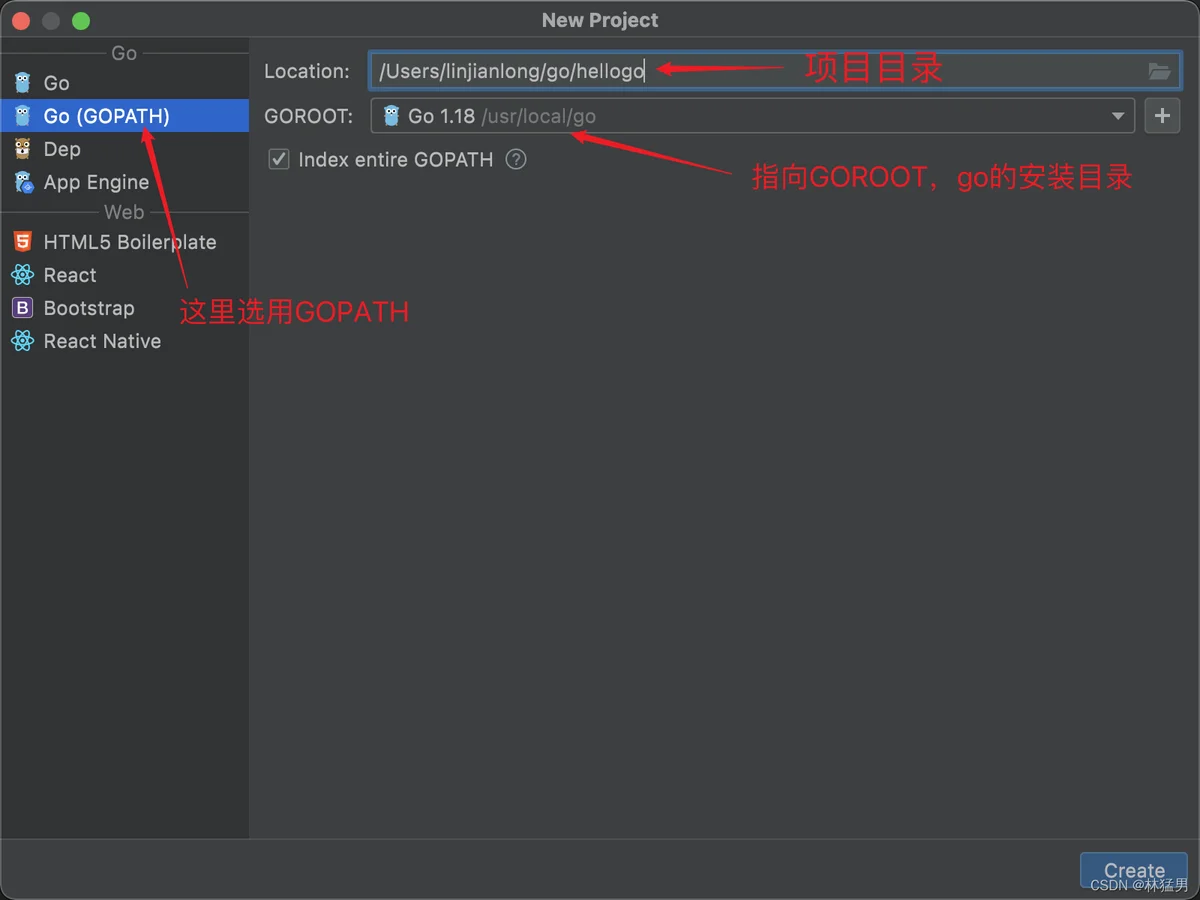Choose the Dep project type
The width and height of the screenshot is (1200, 900).
(124, 149)
